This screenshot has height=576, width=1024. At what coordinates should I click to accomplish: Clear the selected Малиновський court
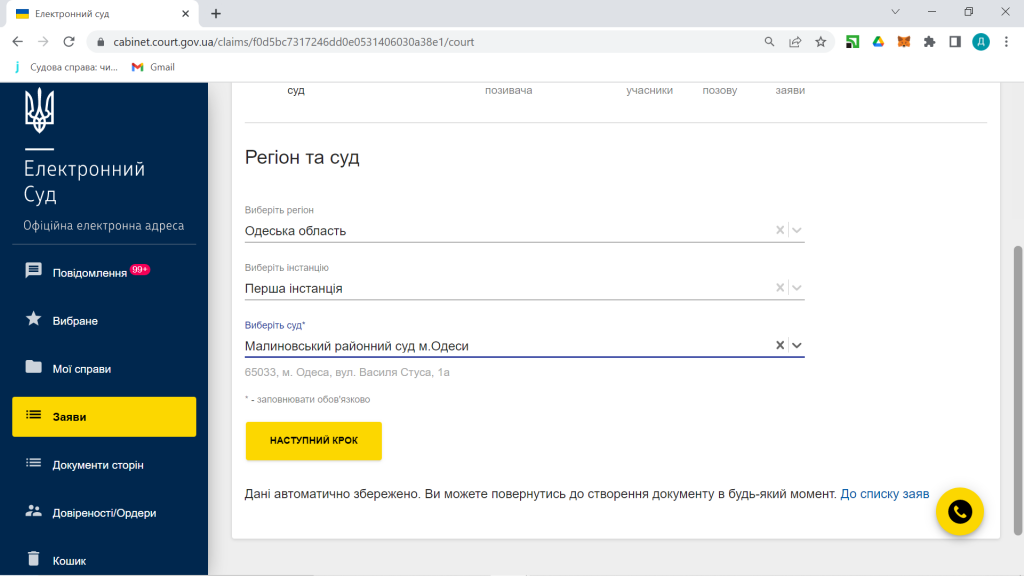point(780,345)
